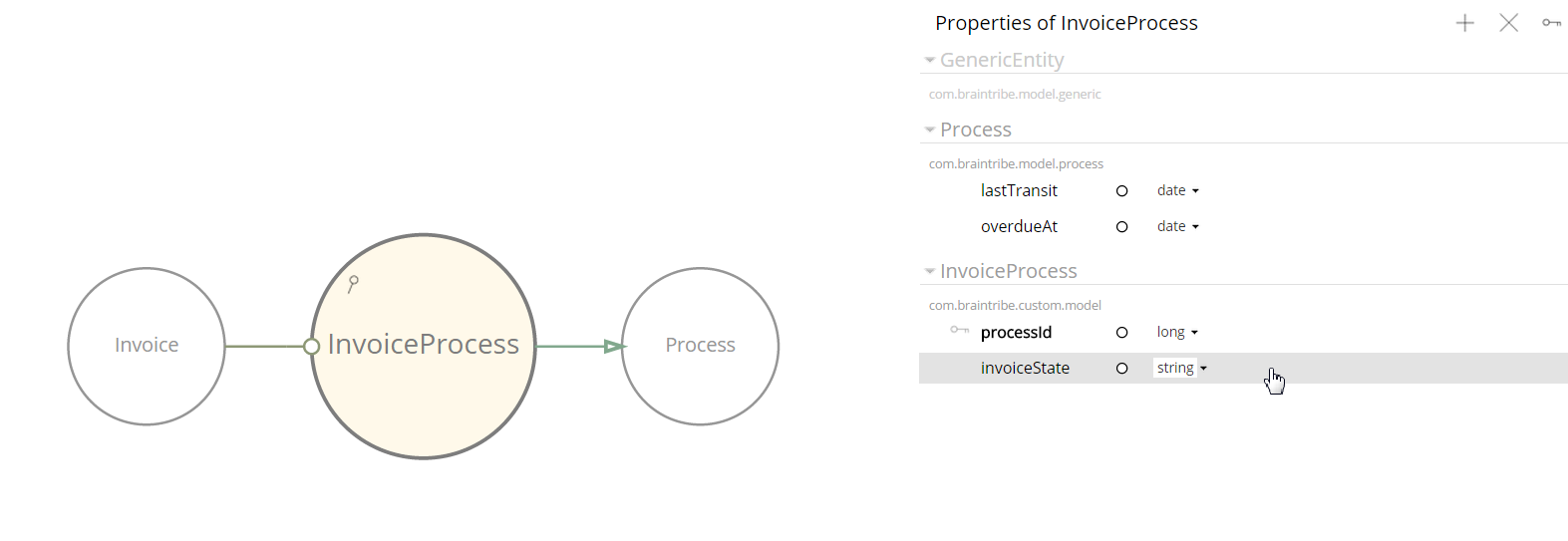The image size is (1568, 541).
Task: Select the Process node in the diagram
Action: click(x=700, y=346)
